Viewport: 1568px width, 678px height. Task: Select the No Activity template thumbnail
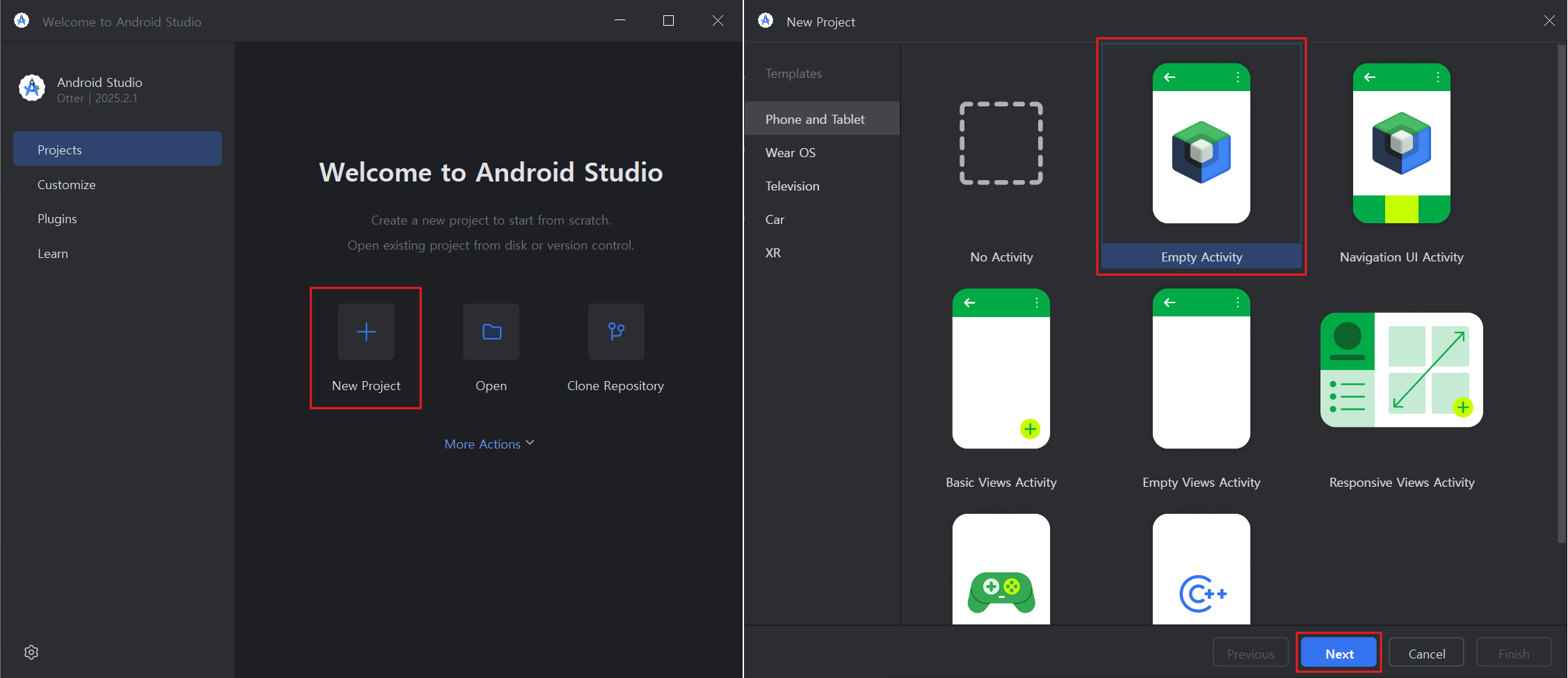coord(1001,143)
